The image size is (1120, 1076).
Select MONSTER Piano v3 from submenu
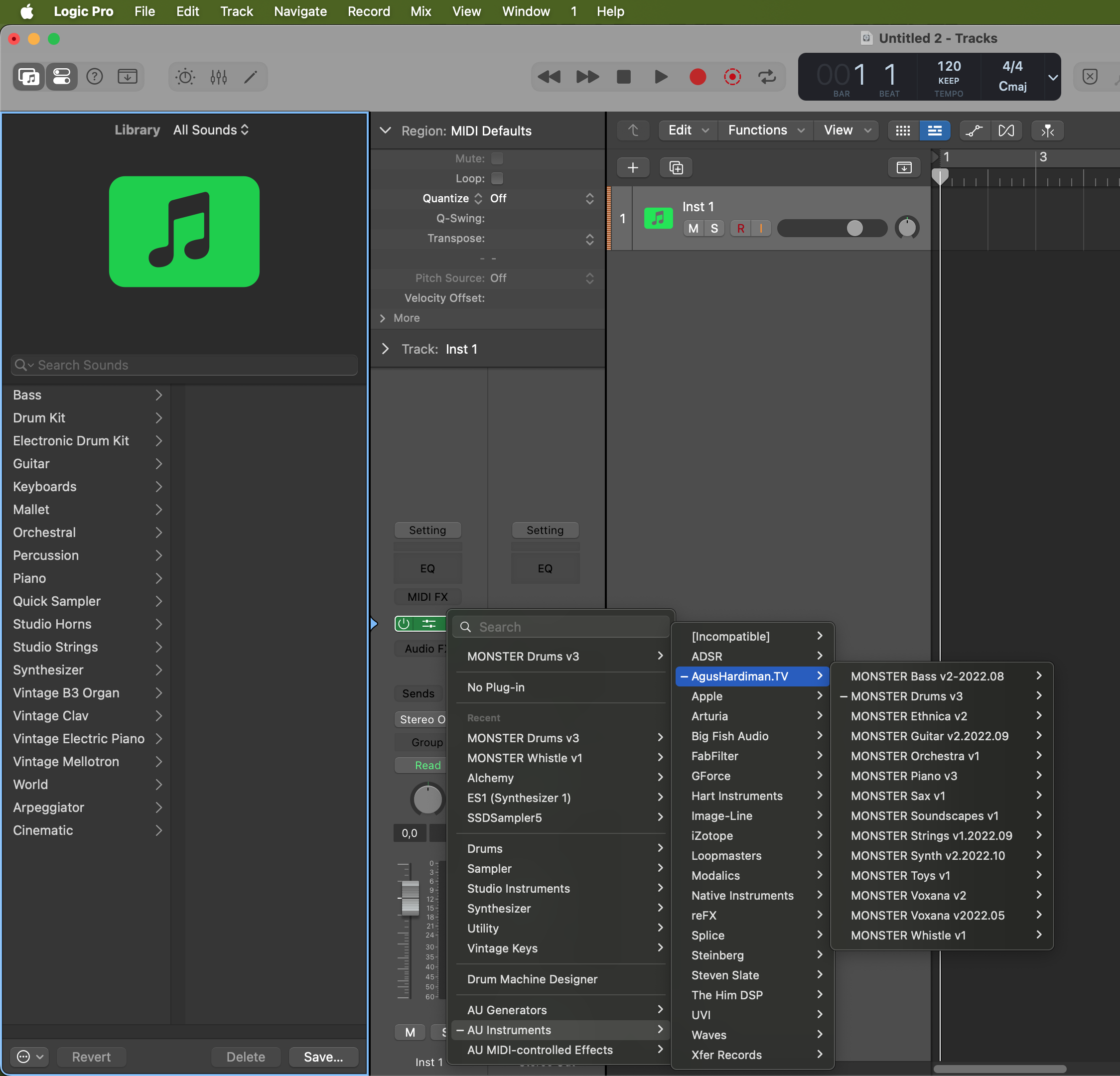tap(941, 776)
